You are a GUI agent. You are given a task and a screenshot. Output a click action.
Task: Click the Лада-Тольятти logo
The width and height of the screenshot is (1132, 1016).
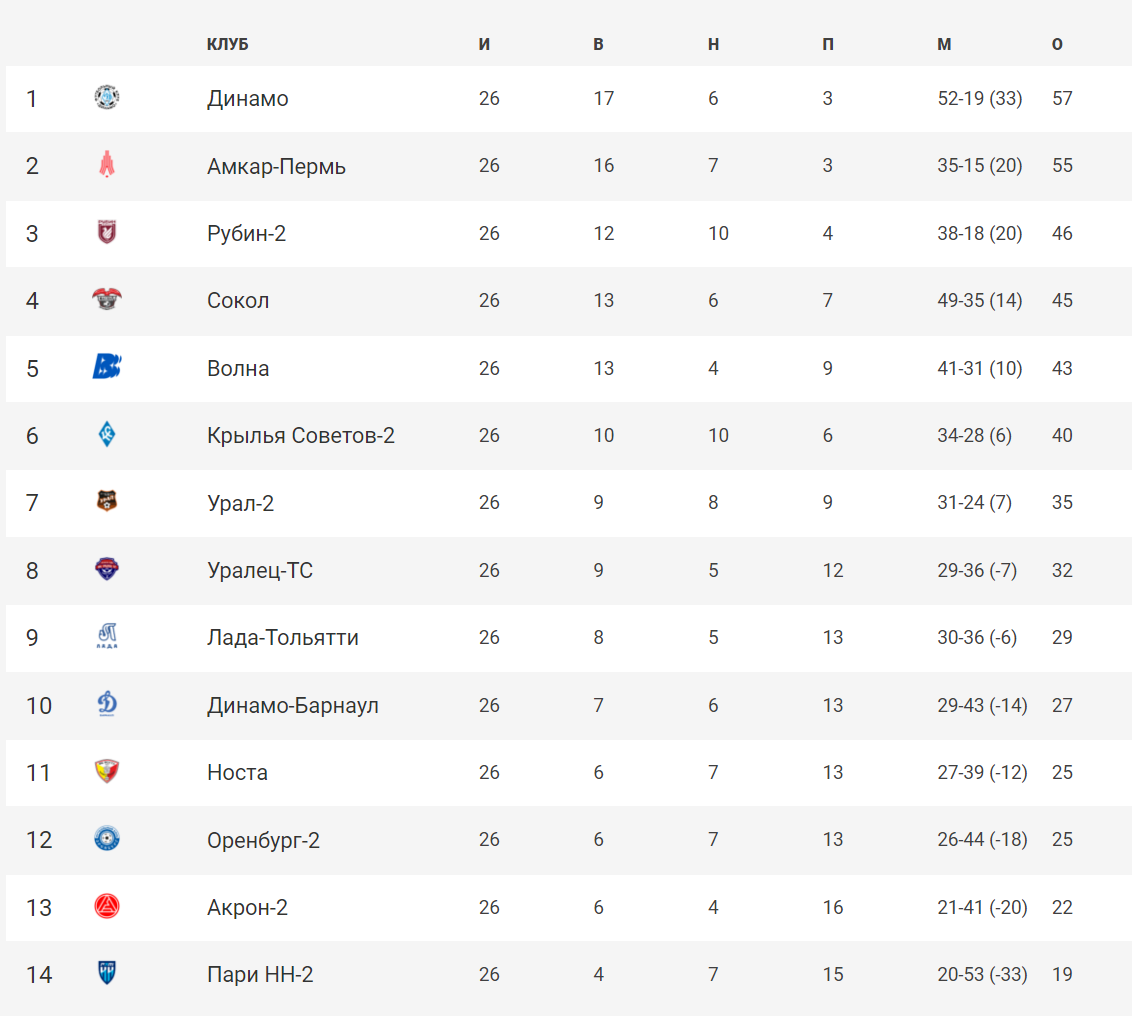[x=107, y=637]
